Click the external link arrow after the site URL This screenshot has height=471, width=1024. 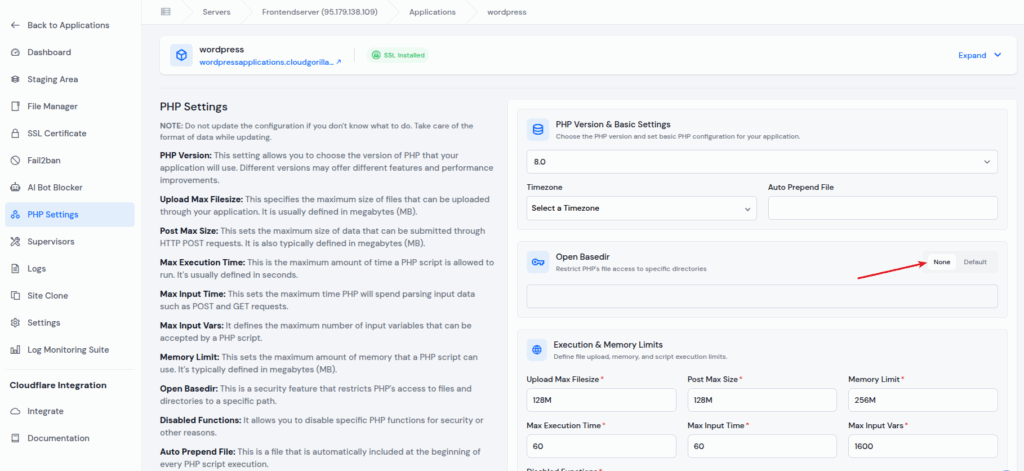click(338, 62)
